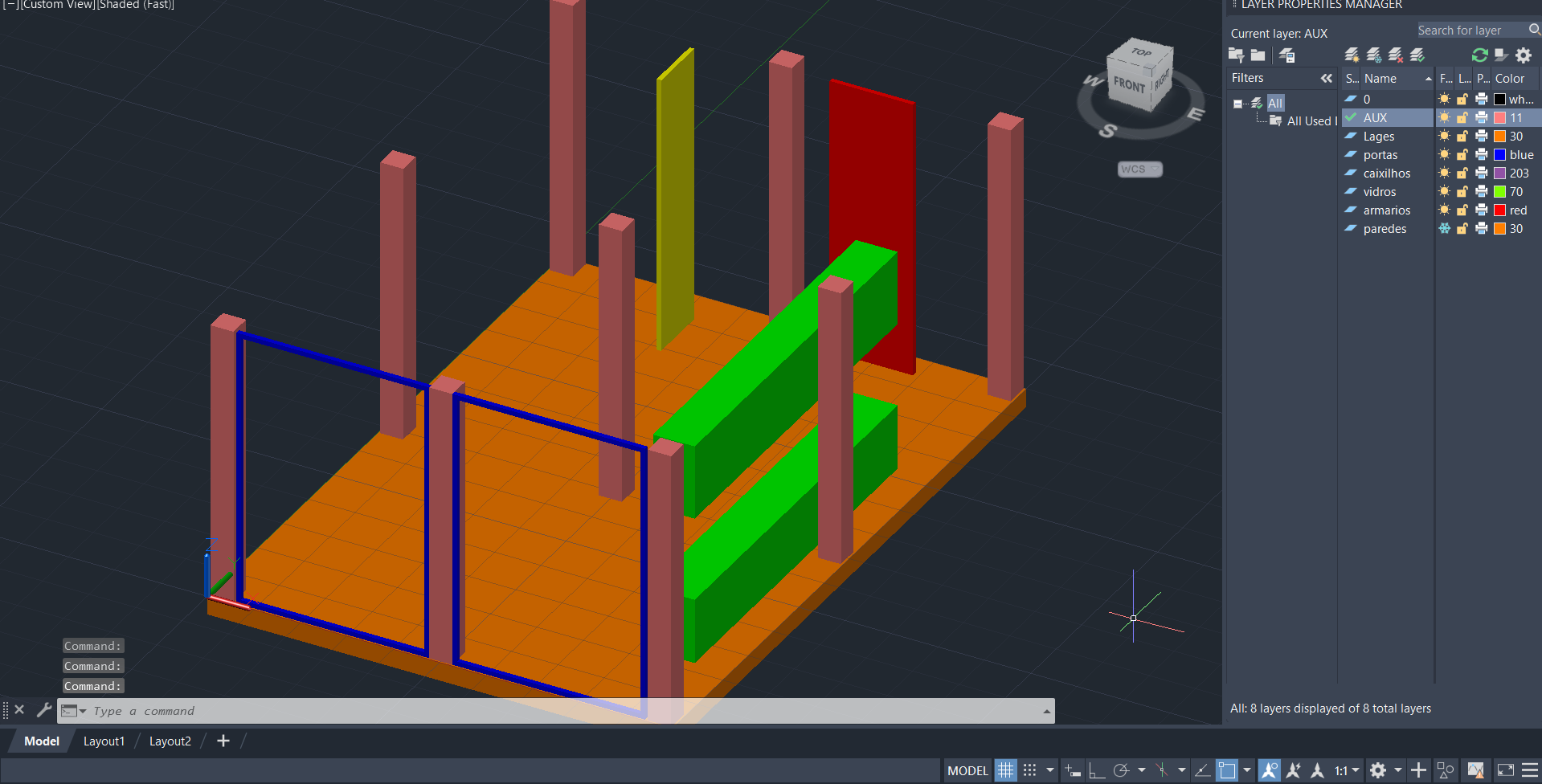Image resolution: width=1542 pixels, height=784 pixels.
Task: Click the Graphics Performance icon
Action: click(x=1476, y=770)
